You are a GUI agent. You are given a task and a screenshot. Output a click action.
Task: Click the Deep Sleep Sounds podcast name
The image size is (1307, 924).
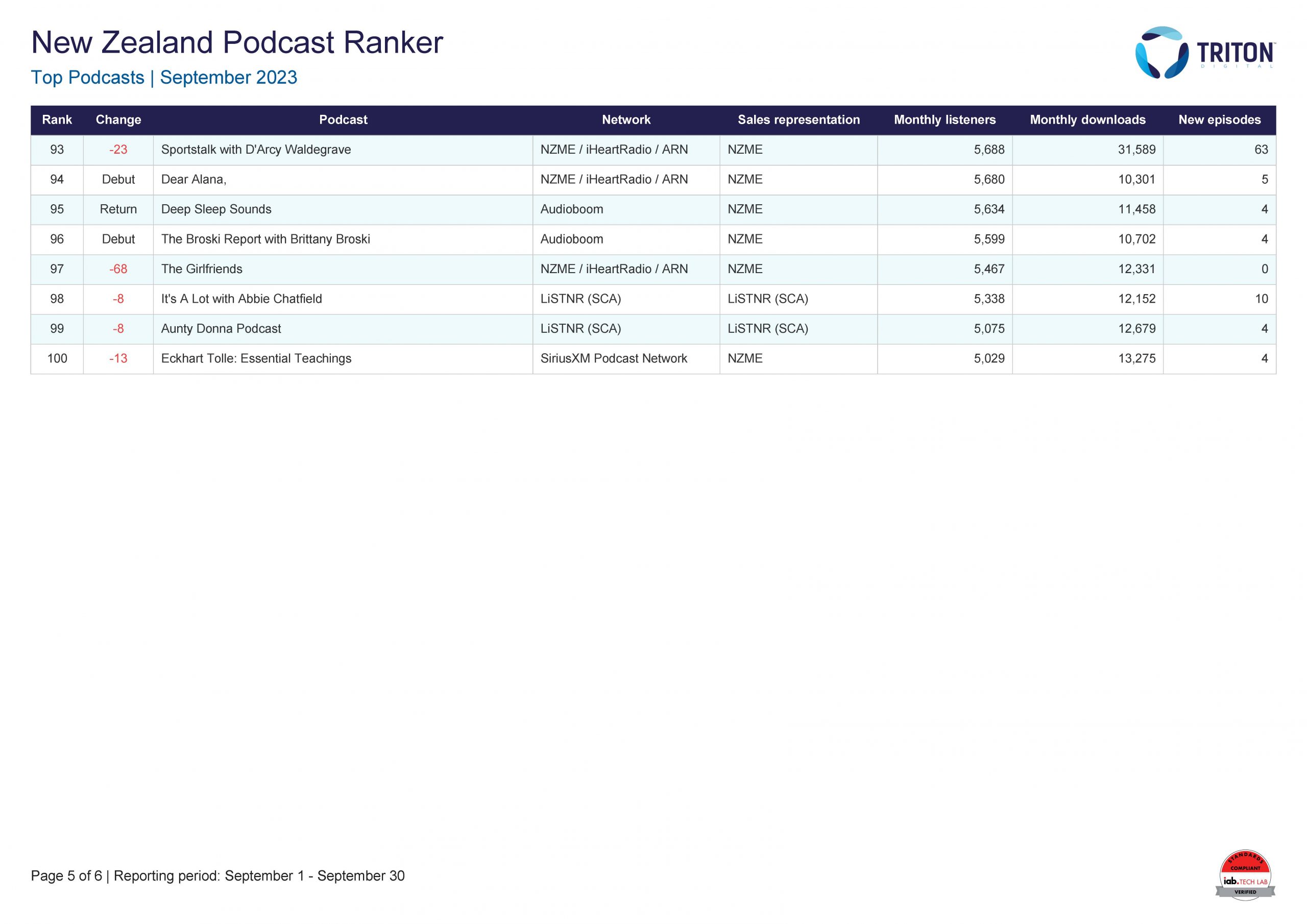[216, 209]
